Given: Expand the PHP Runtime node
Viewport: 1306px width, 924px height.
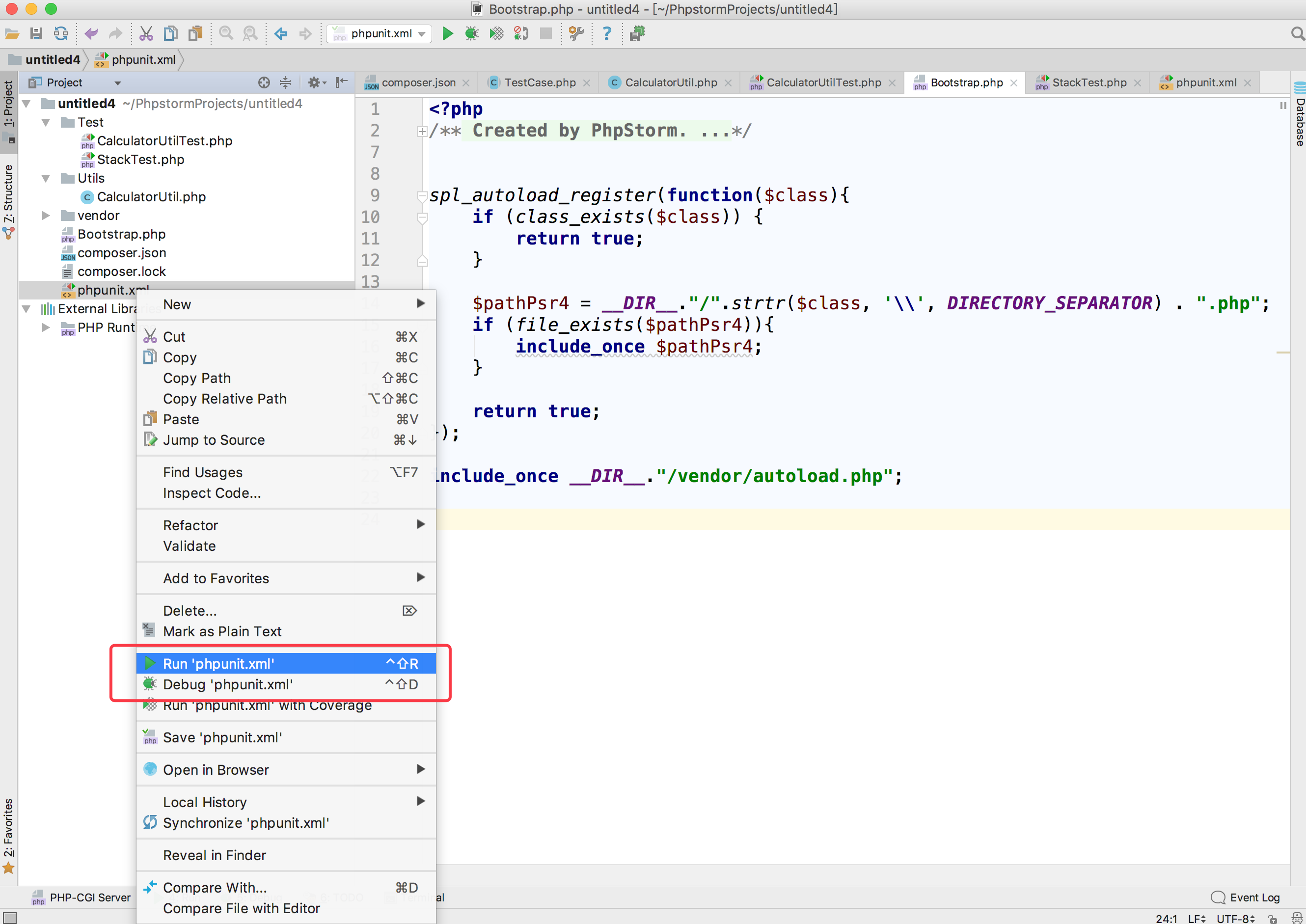Looking at the screenshot, I should (x=46, y=328).
